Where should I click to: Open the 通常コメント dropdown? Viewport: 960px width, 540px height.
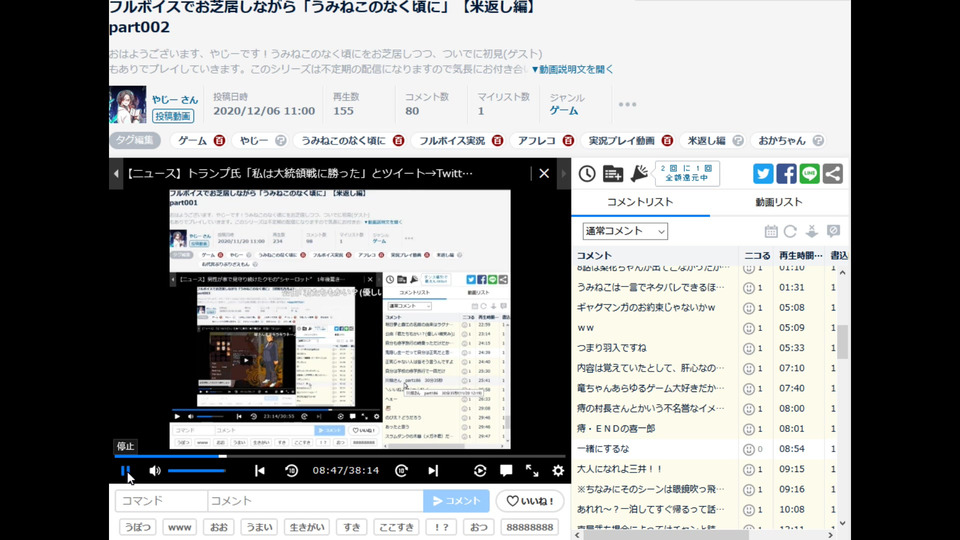(624, 231)
